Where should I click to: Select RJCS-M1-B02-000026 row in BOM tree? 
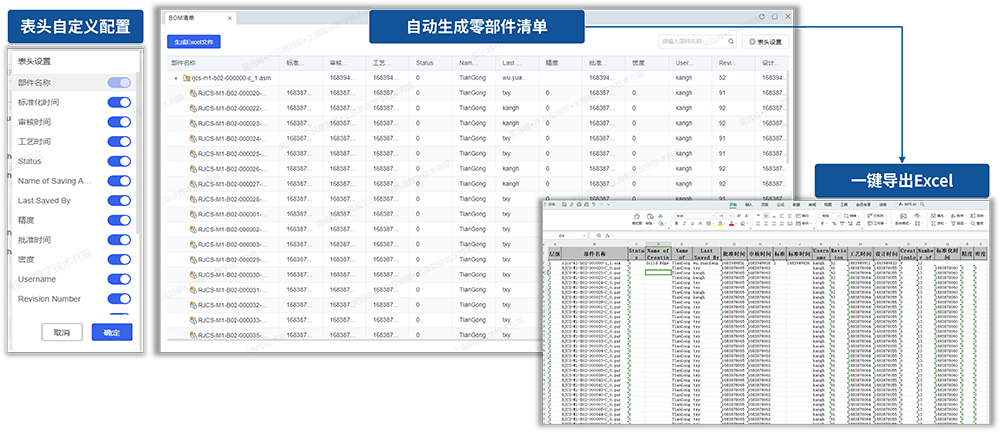pos(477,169)
